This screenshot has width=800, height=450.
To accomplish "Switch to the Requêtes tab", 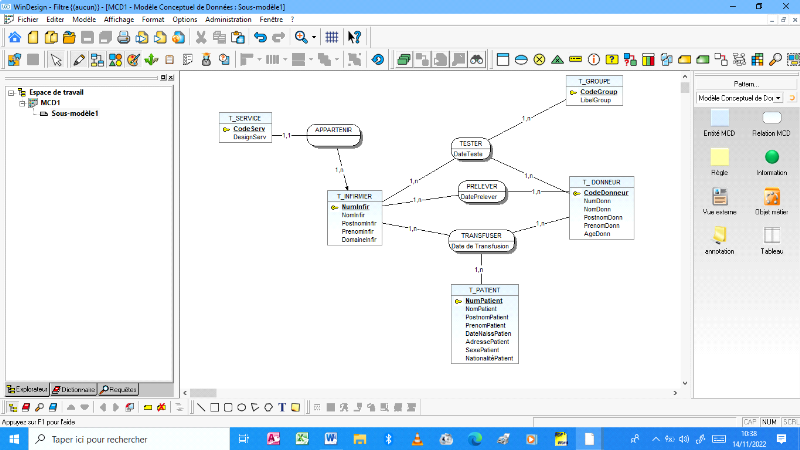I will click(x=118, y=388).
